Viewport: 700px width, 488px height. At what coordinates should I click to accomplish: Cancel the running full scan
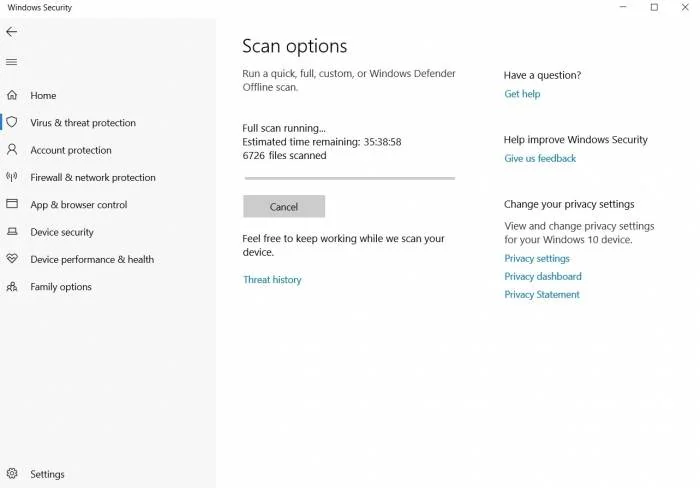[284, 206]
